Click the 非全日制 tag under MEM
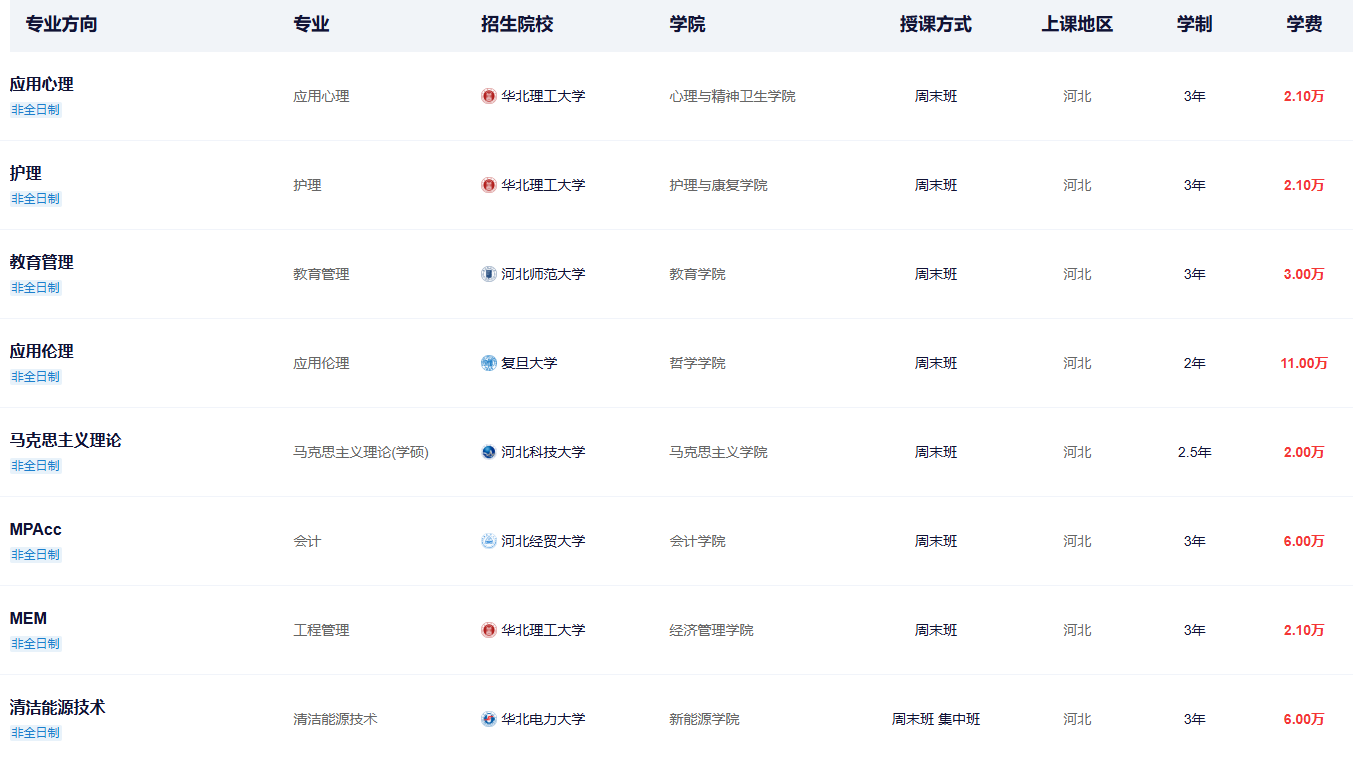The image size is (1353, 761). click(36, 644)
